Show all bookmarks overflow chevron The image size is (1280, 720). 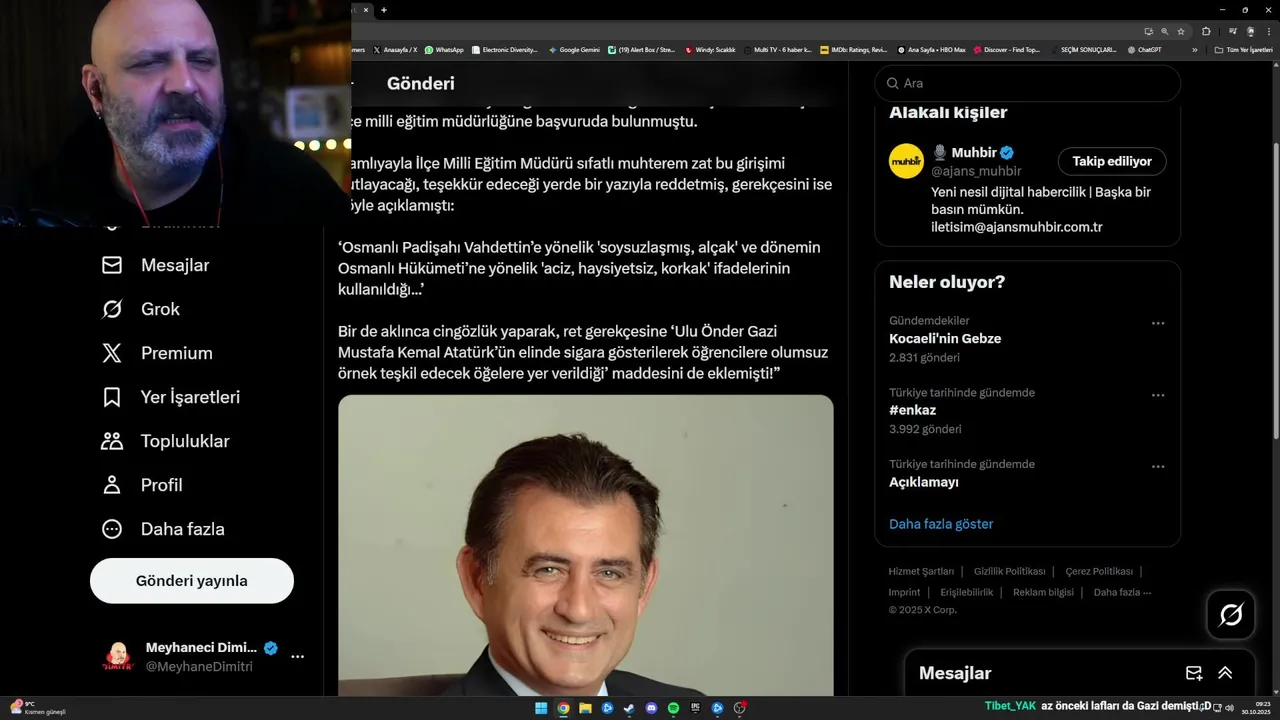1194,49
